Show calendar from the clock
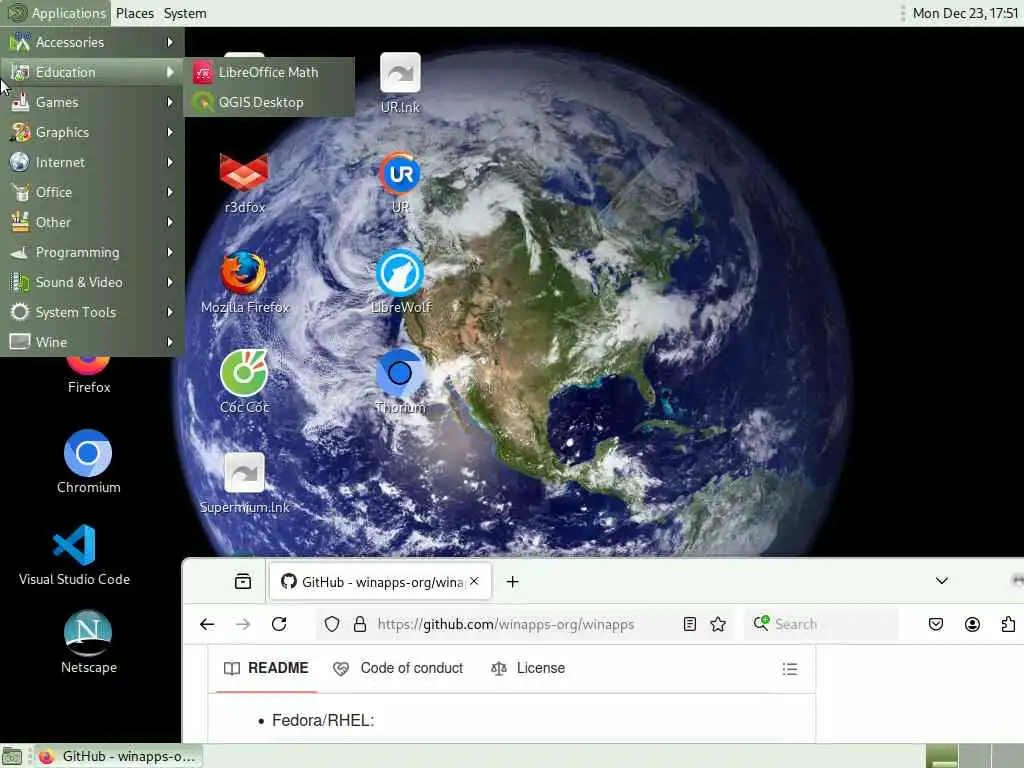The image size is (1024, 768). click(965, 13)
